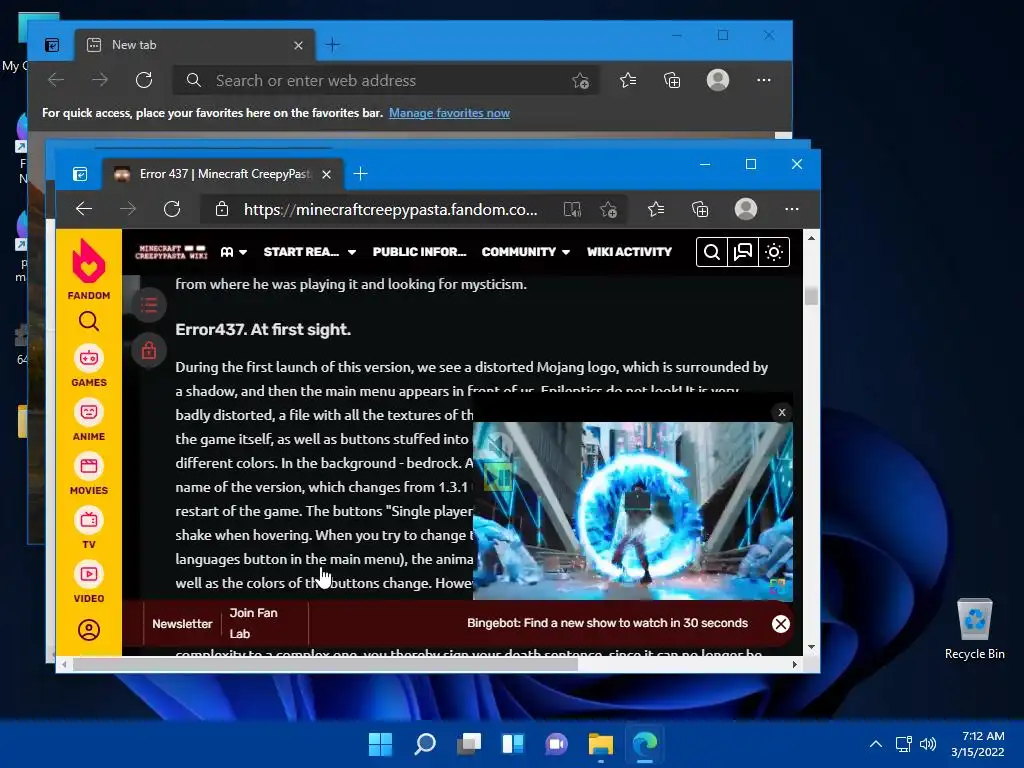Screen dimensions: 1024x768
Task: Click the horizontal scrollbar of the front window
Action: tap(325, 664)
